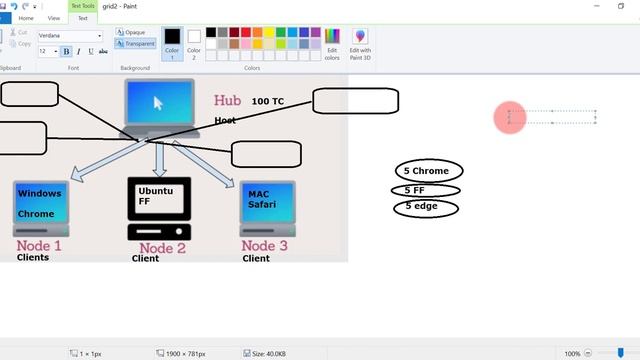Viewport: 640px width, 360px height.
Task: Pick the yellow color swatch
Action: tap(269, 32)
